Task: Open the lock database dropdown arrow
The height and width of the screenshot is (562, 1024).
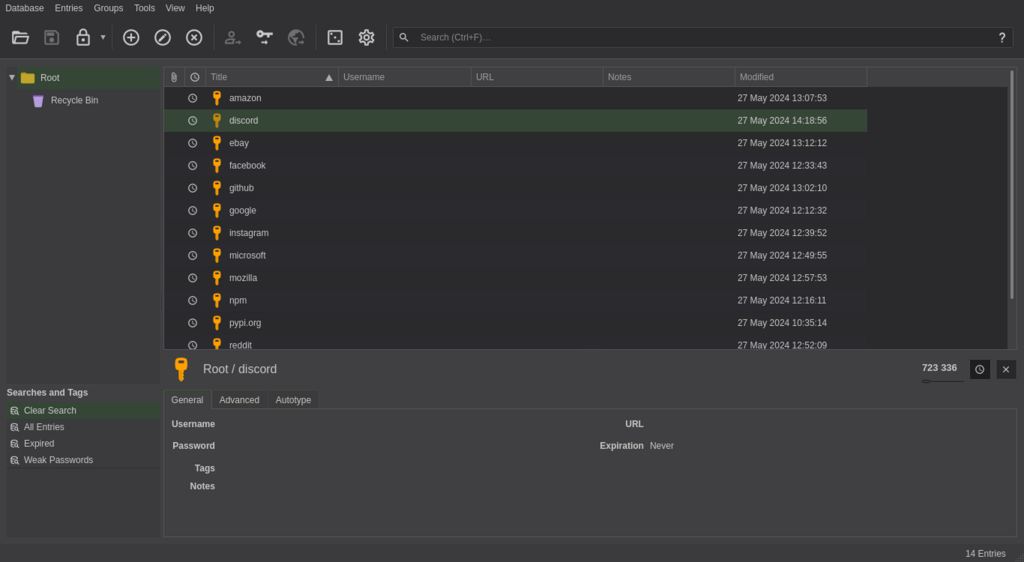Action: (103, 37)
